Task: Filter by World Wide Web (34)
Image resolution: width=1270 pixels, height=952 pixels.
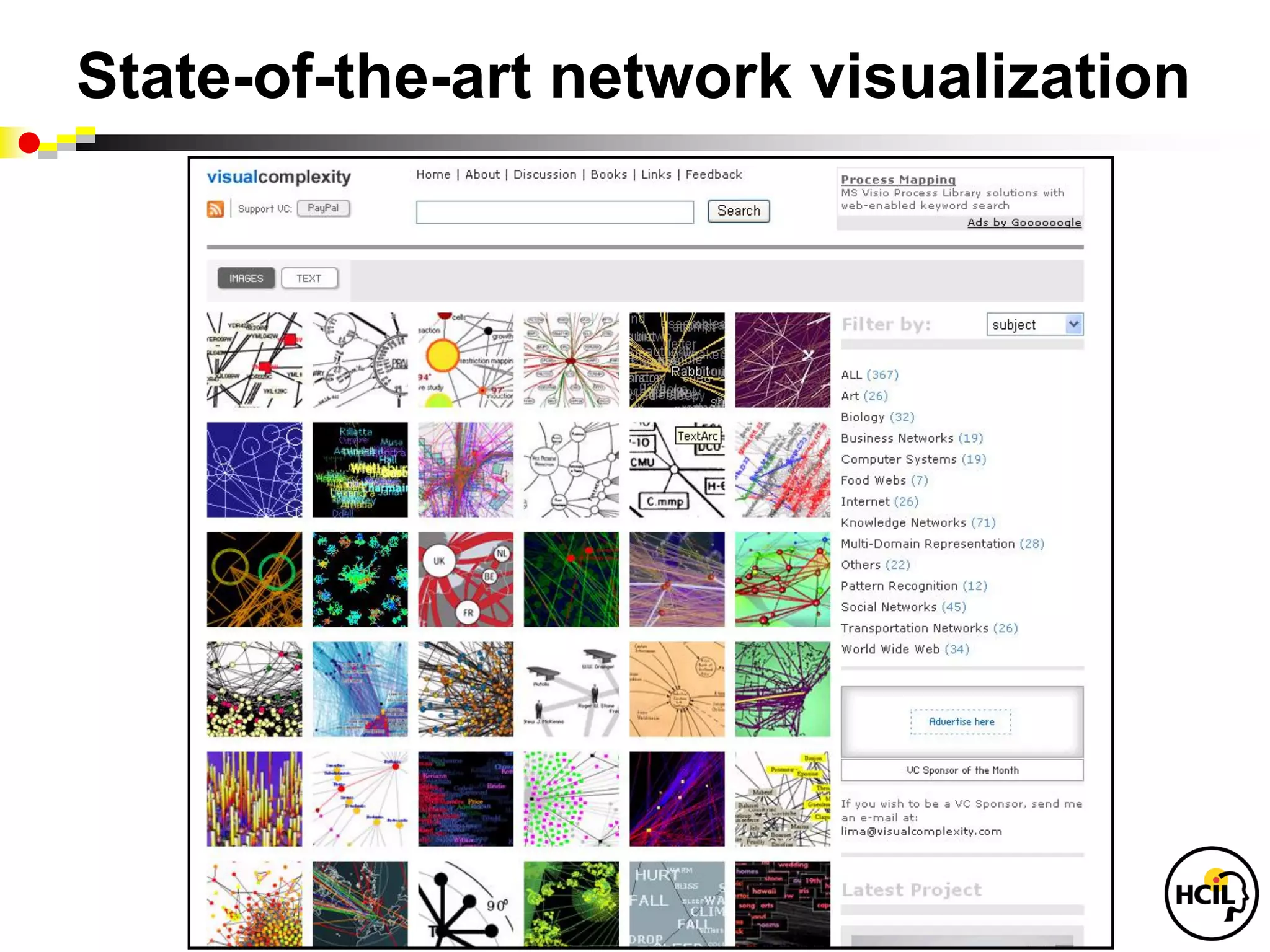Action: pos(904,649)
